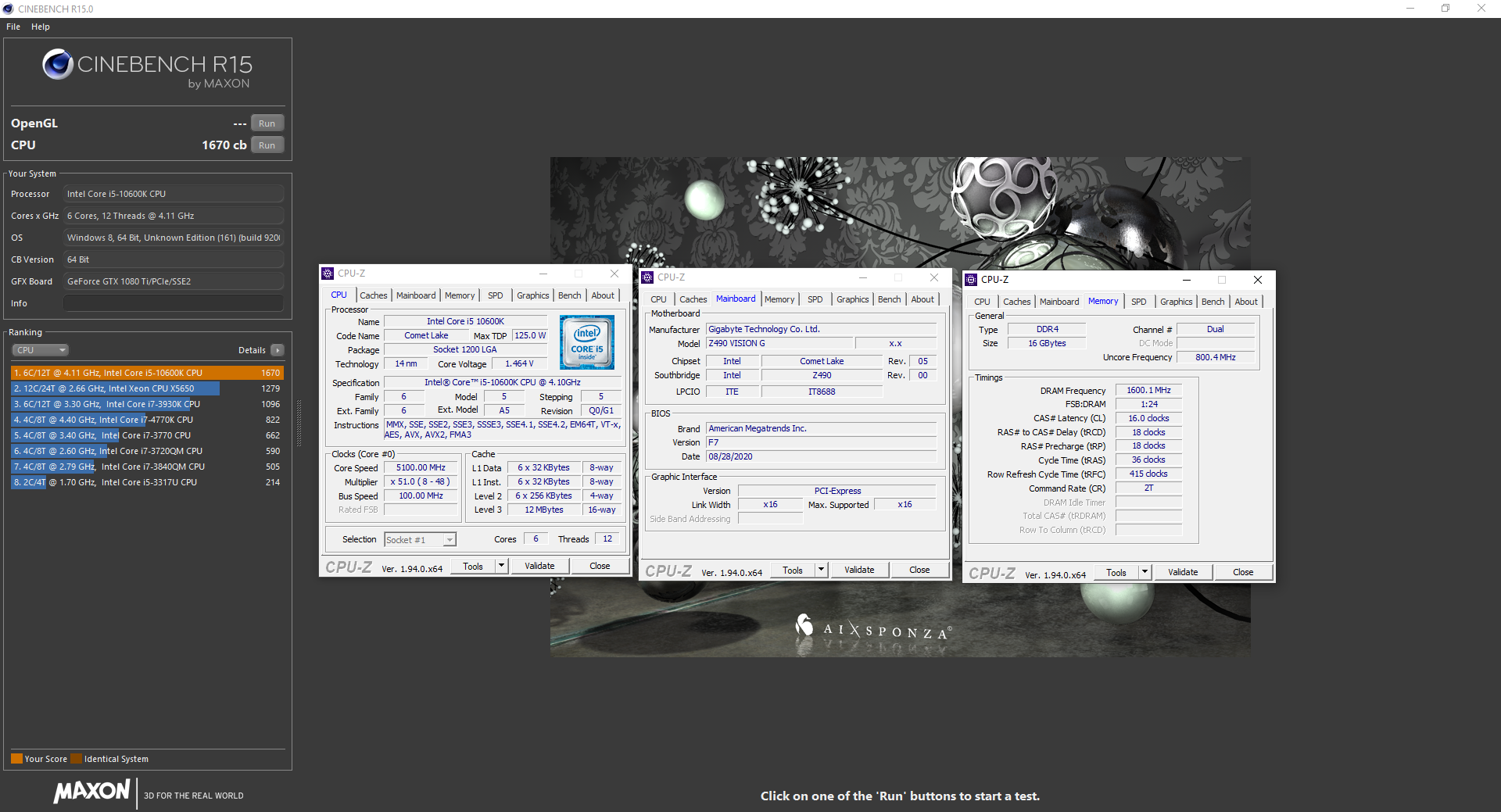Open About tab in the Memory window
The width and height of the screenshot is (1501, 812).
coord(1246,302)
